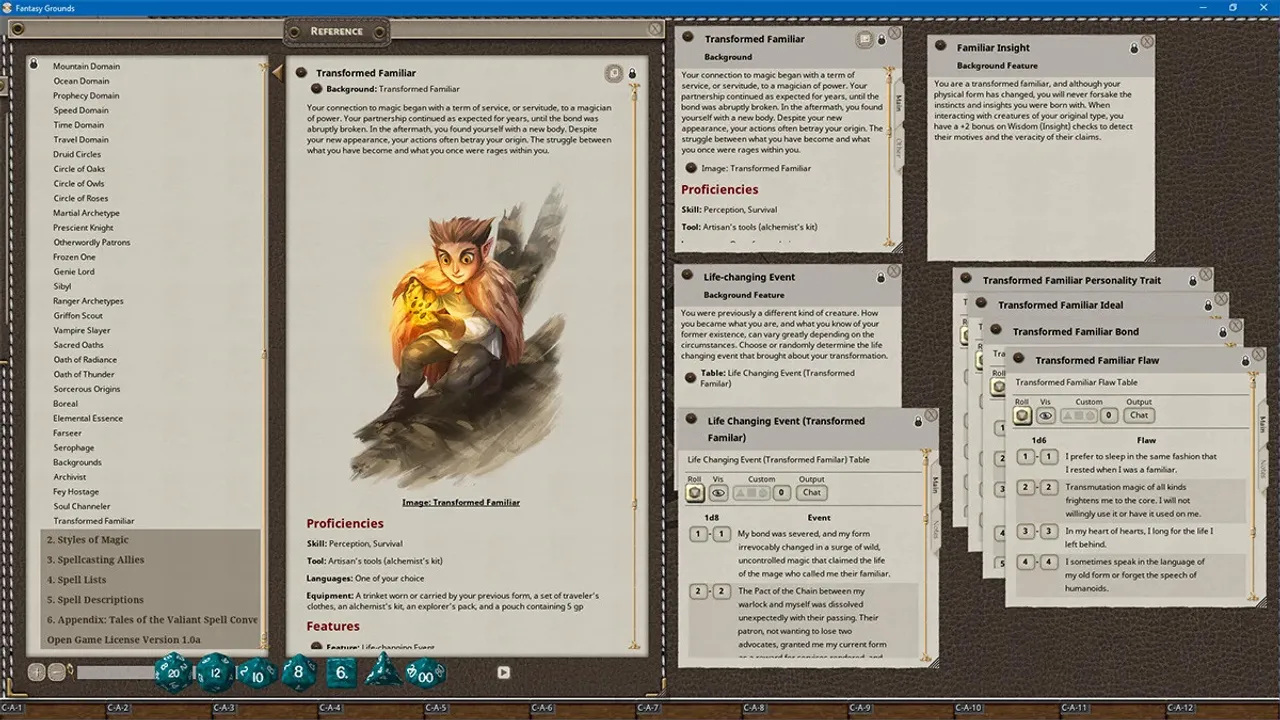Click share icon in Transformed Familiar Background window
Image resolution: width=1280 pixels, height=720 pixels.
865,39
